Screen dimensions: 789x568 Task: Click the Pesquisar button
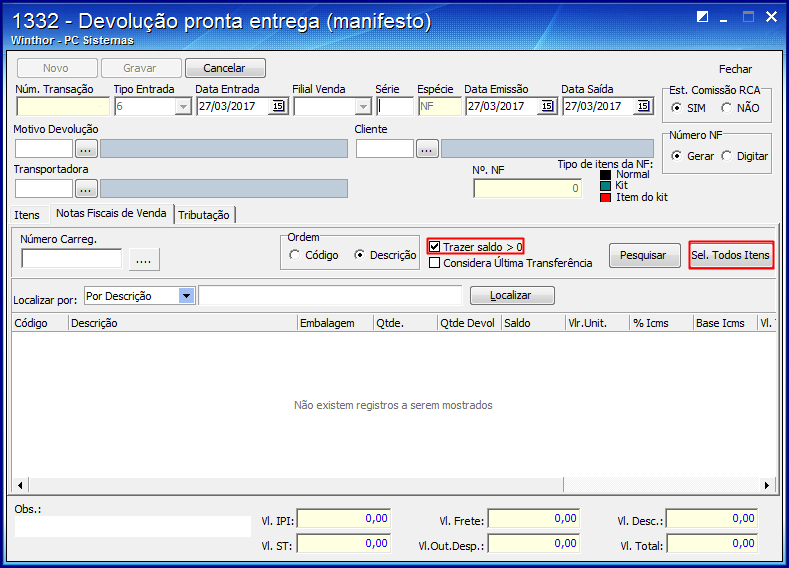[644, 255]
